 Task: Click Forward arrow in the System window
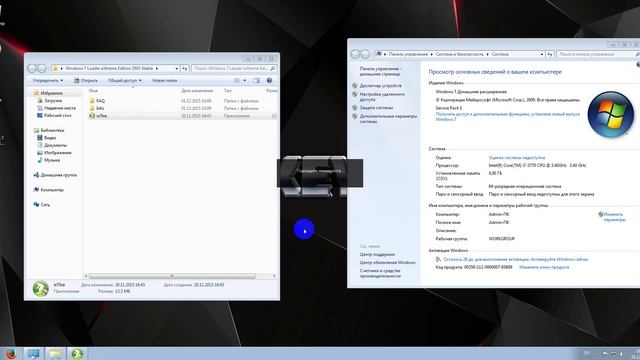click(x=365, y=54)
